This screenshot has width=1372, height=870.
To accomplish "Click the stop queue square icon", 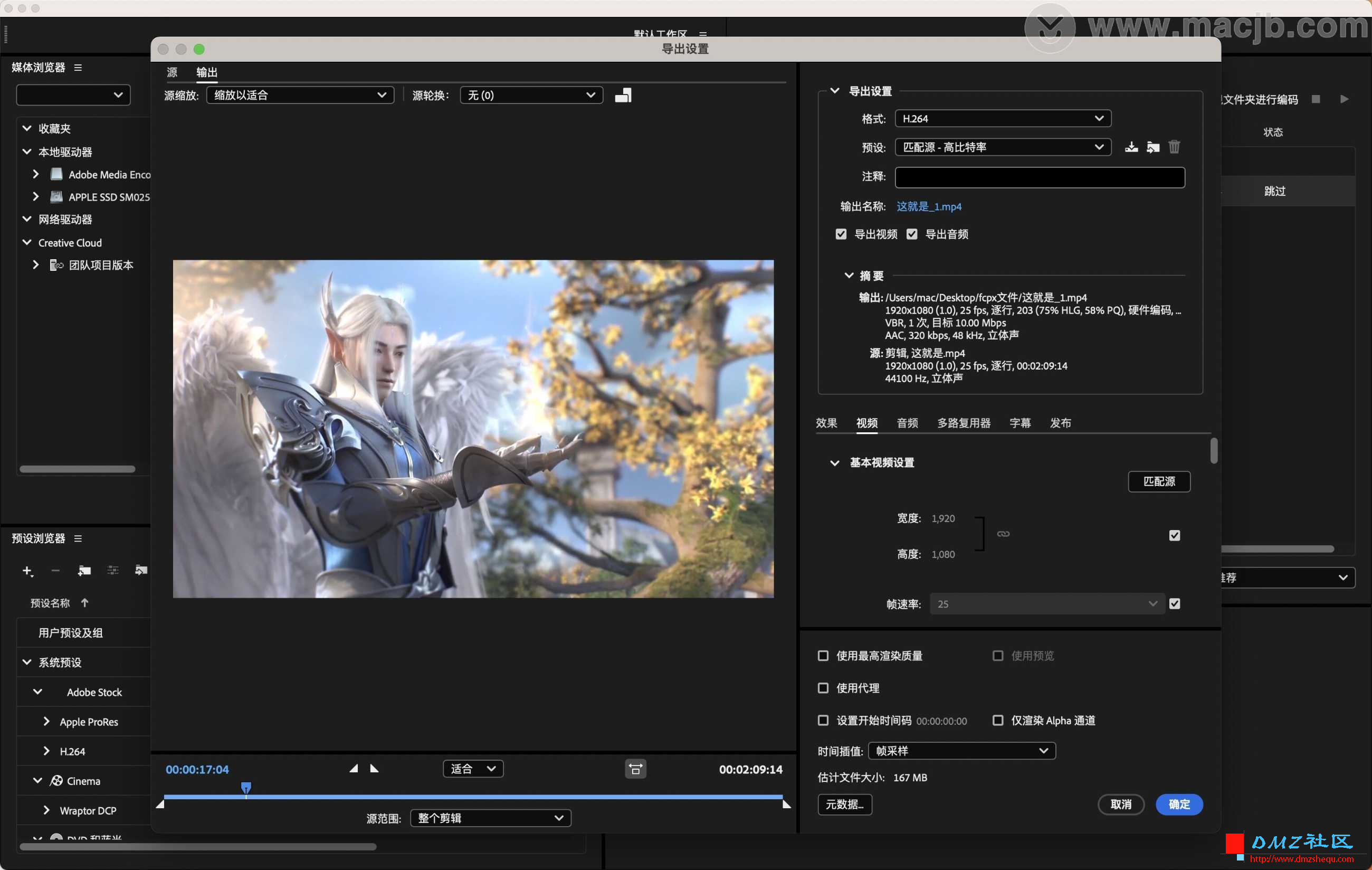I will (1316, 99).
